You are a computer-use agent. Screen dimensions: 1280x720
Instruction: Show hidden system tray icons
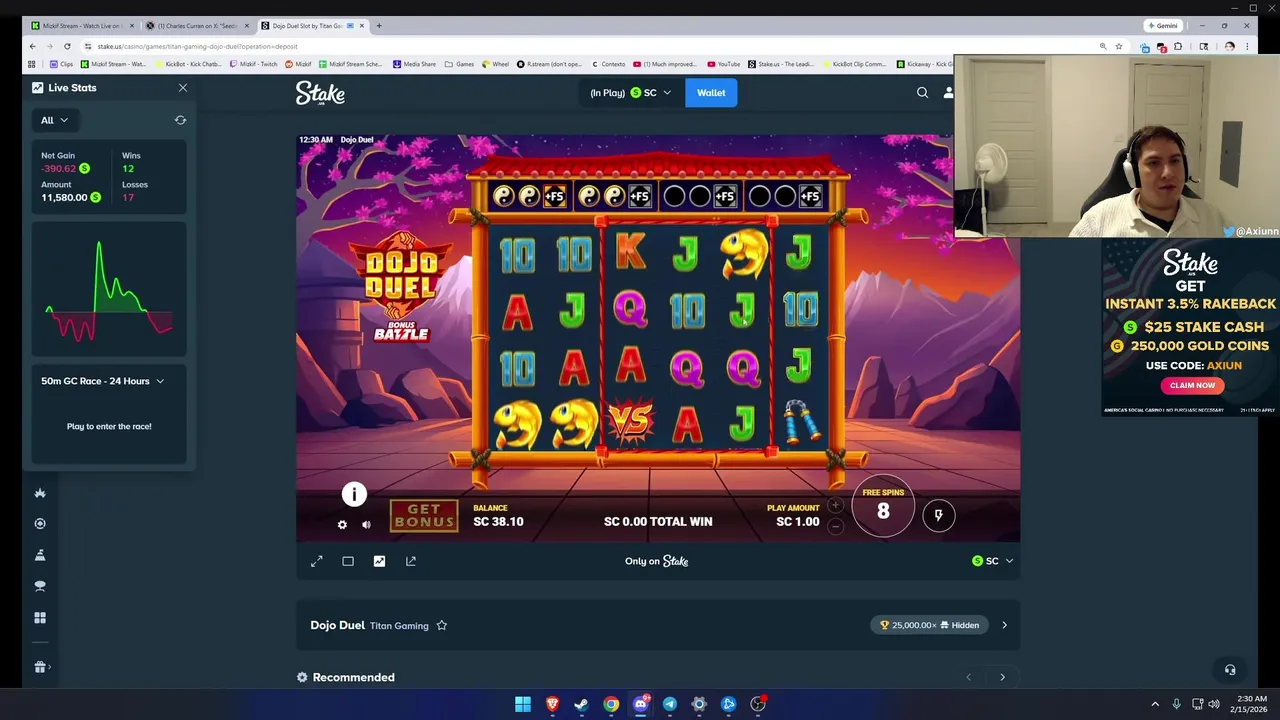coord(1155,704)
